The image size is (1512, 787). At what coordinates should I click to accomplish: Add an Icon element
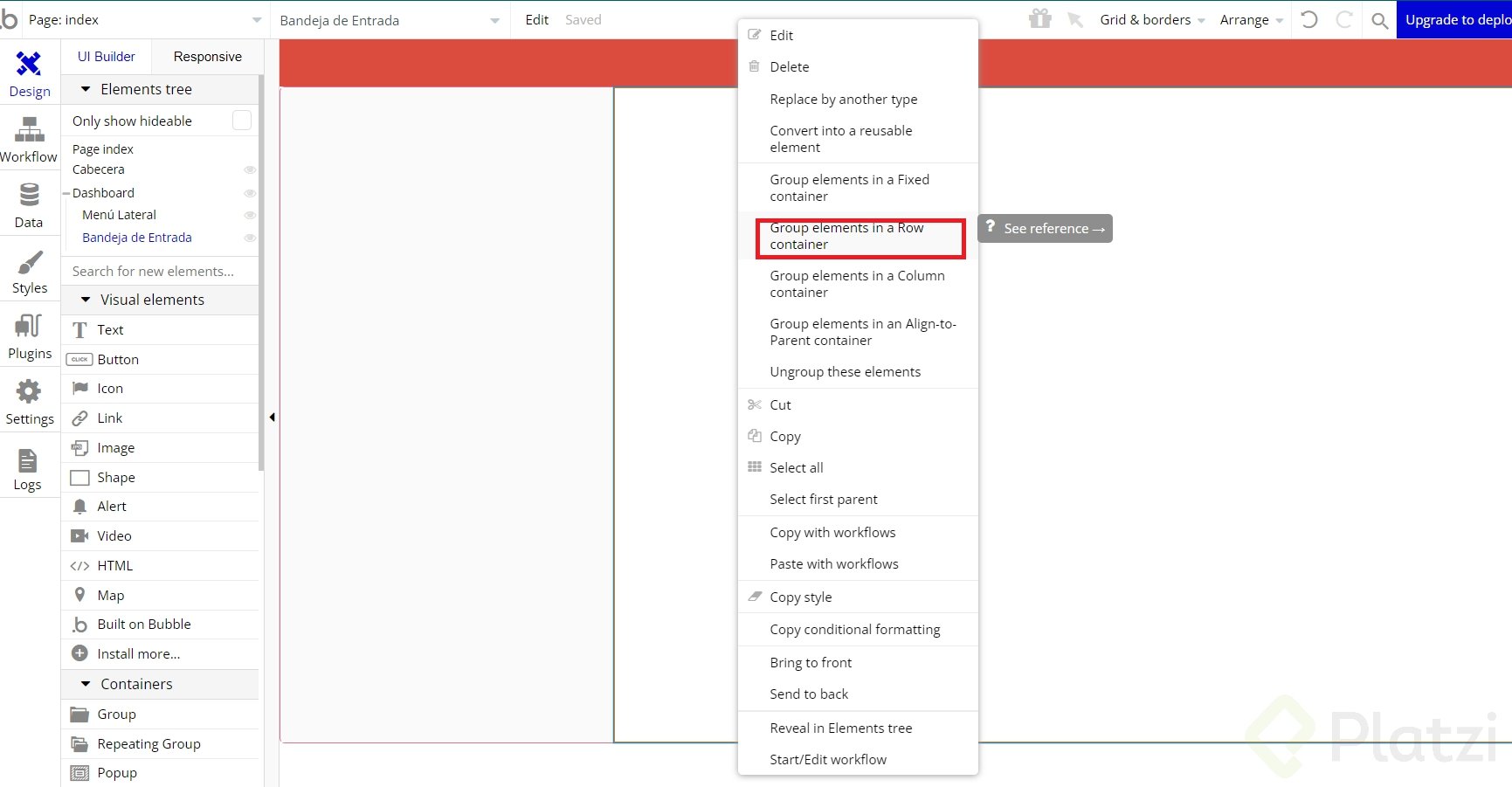160,389
